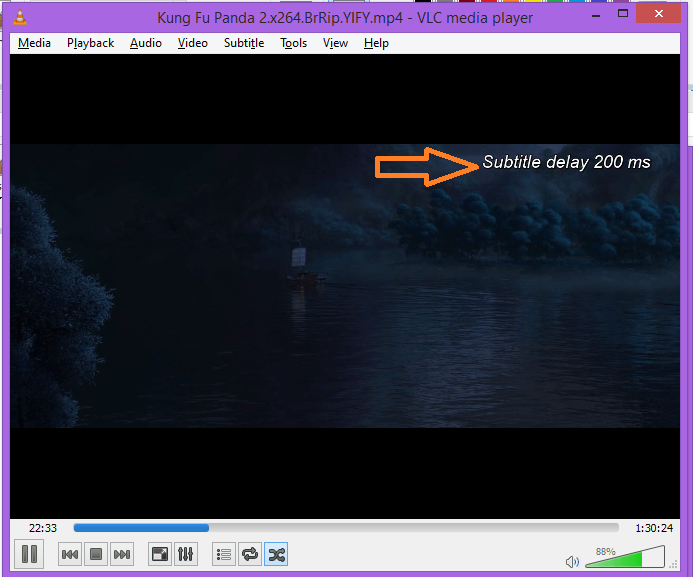Click total time 1:30:24 label
Image resolution: width=693 pixels, height=577 pixels.
click(x=654, y=528)
